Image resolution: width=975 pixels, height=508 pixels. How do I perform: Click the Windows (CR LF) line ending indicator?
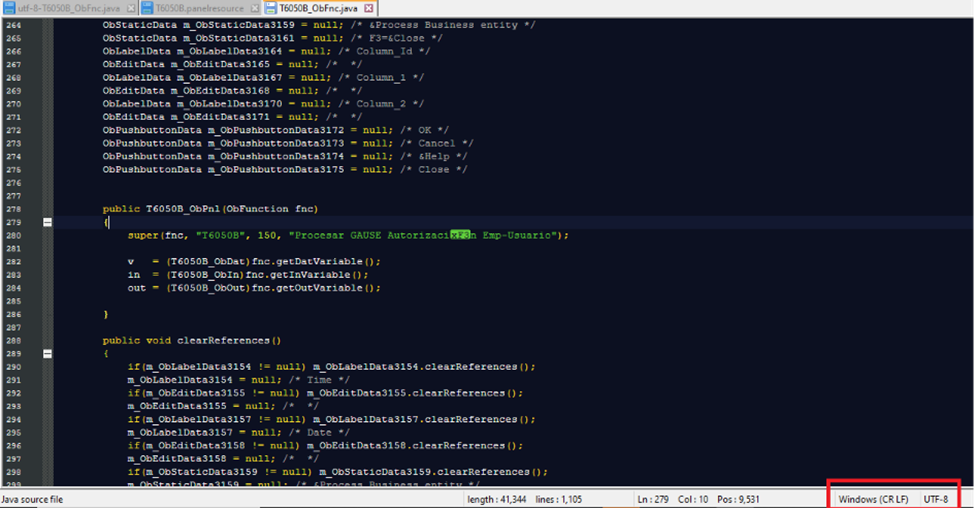click(x=873, y=499)
